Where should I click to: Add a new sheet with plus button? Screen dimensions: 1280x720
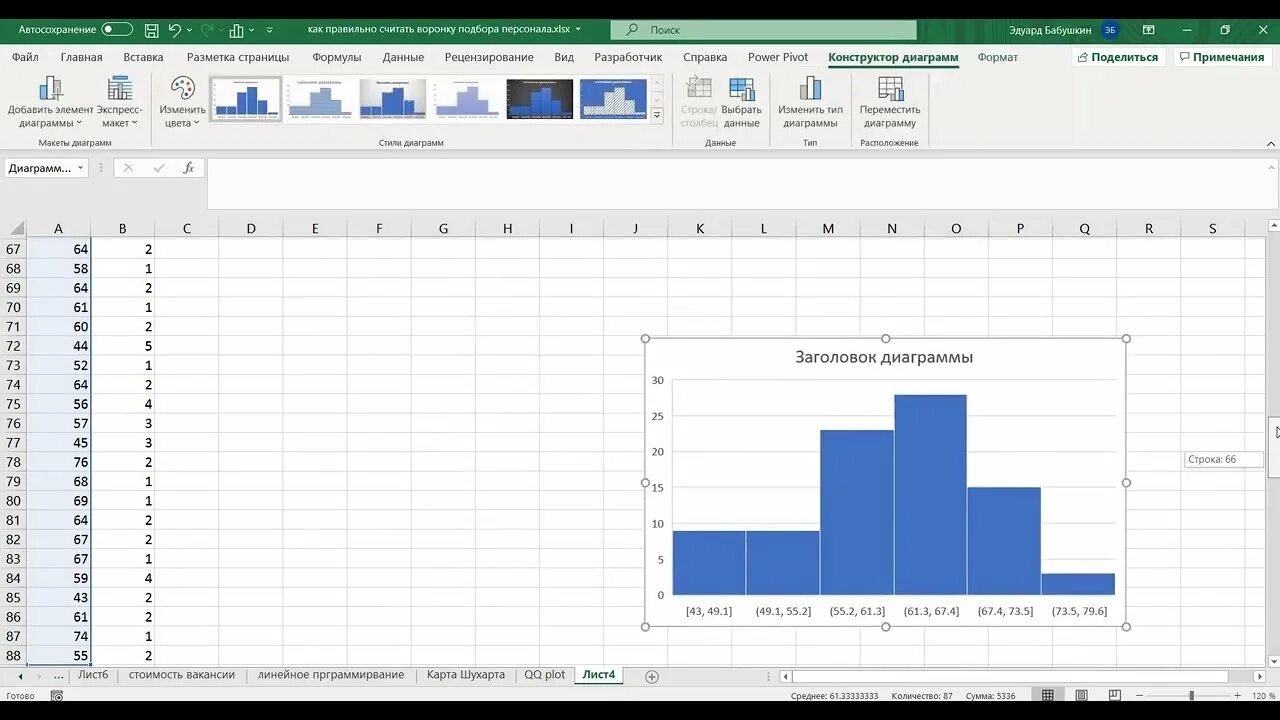point(652,677)
